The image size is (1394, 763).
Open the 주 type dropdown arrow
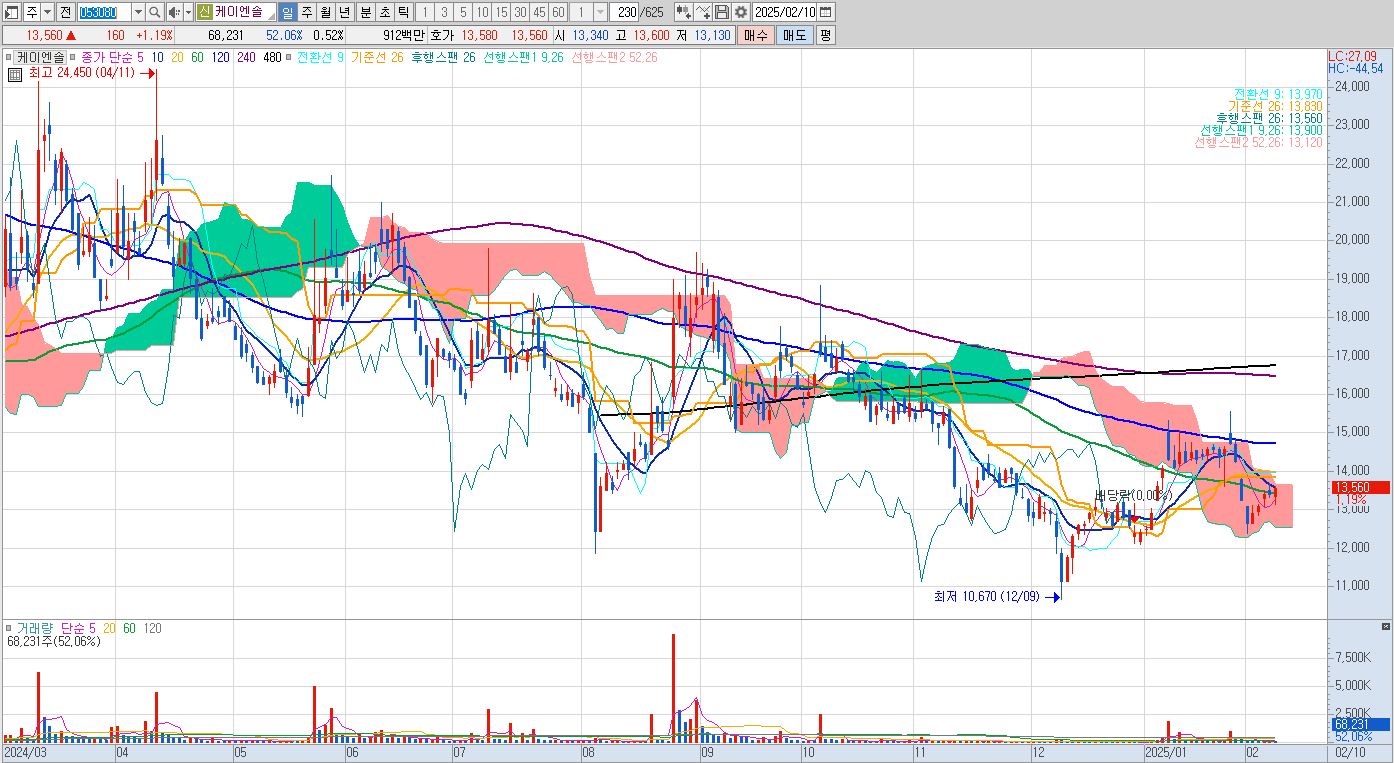tap(47, 12)
